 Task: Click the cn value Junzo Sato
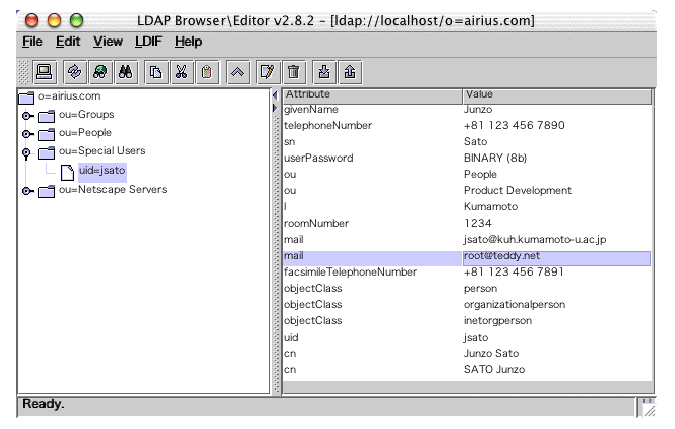(491, 353)
